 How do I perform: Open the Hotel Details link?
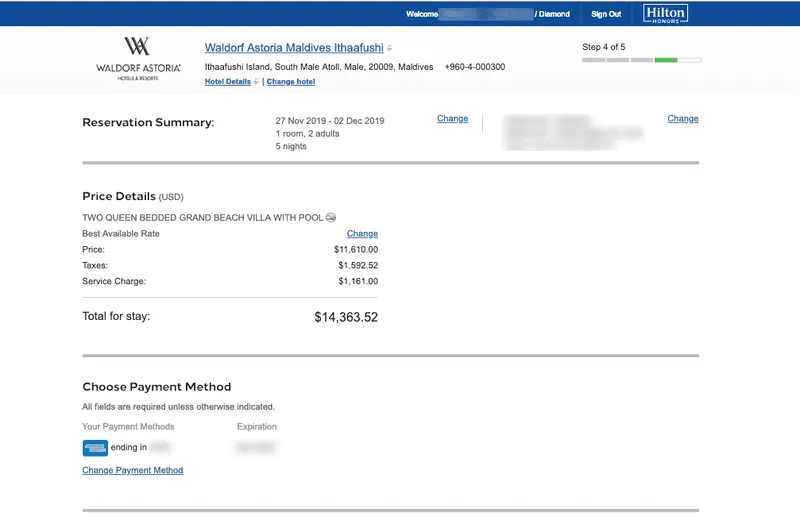pos(228,82)
